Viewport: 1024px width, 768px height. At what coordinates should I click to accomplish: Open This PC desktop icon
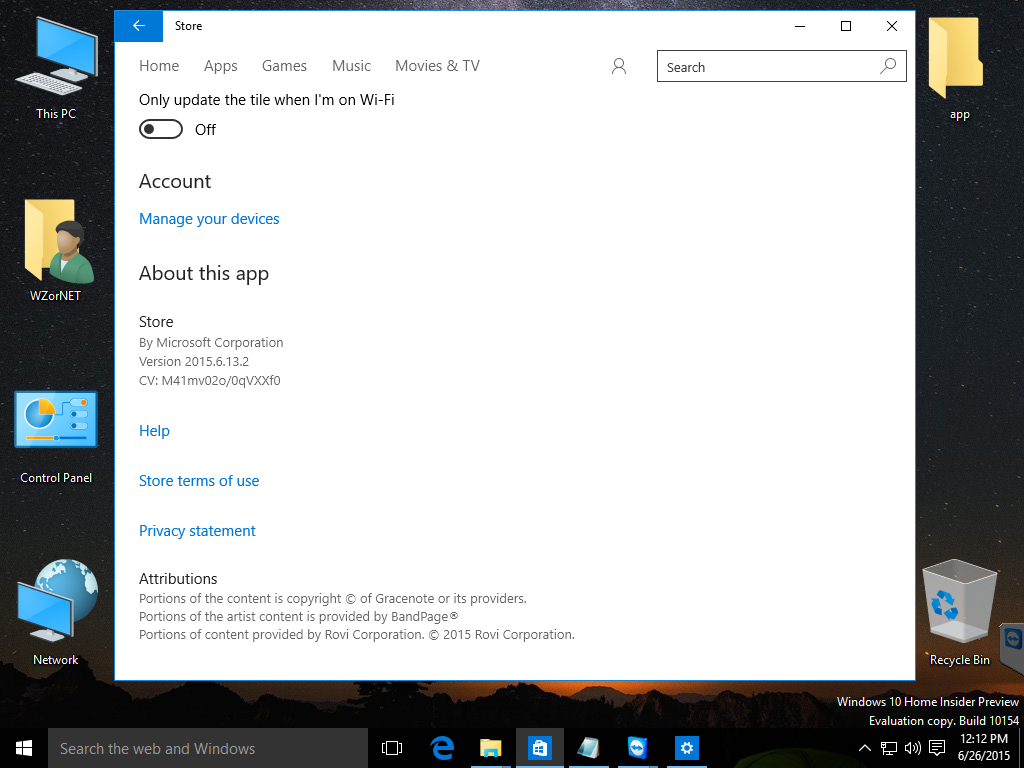[56, 69]
